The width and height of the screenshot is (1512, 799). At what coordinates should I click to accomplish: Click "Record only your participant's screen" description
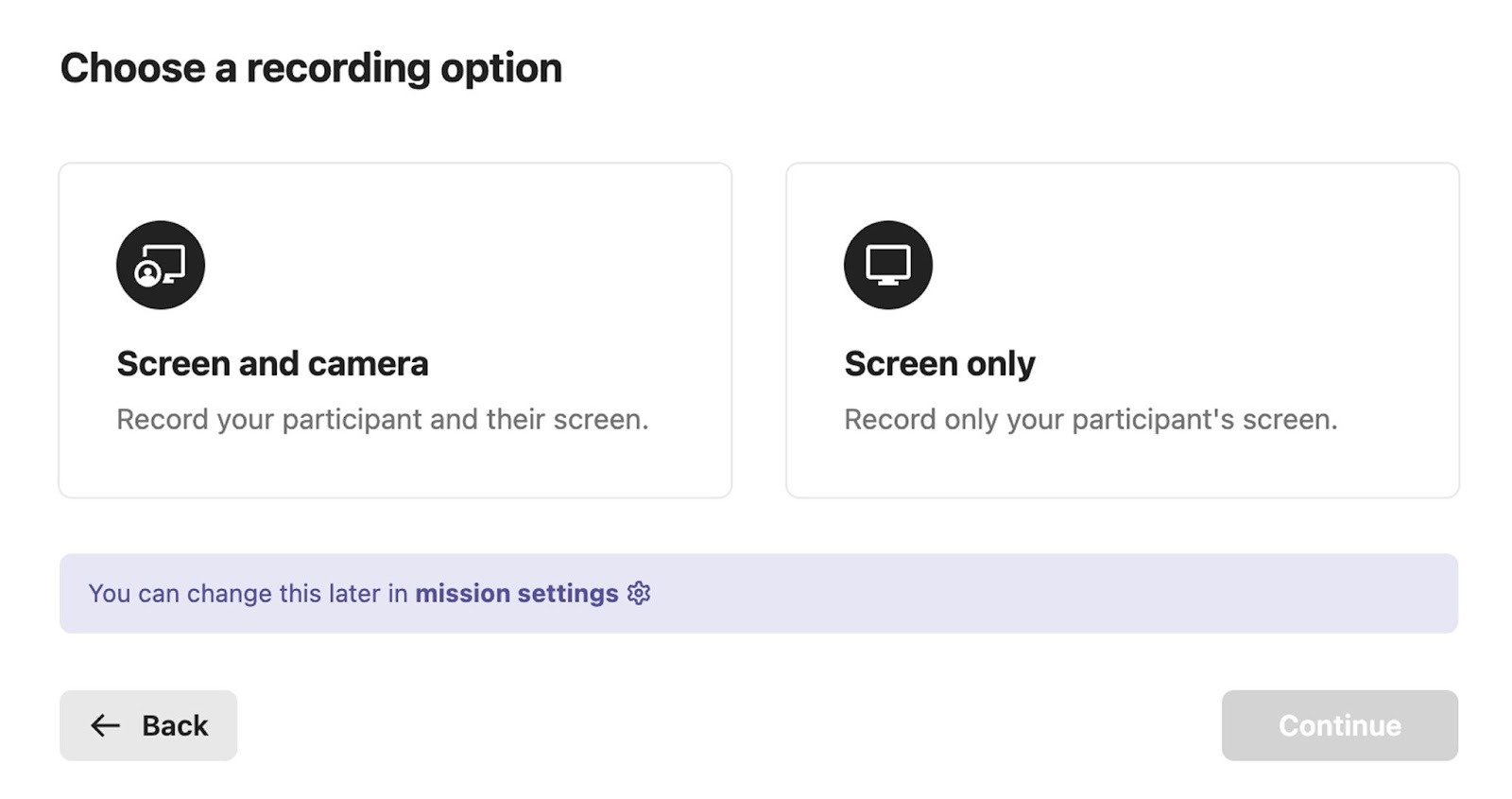coord(1091,419)
